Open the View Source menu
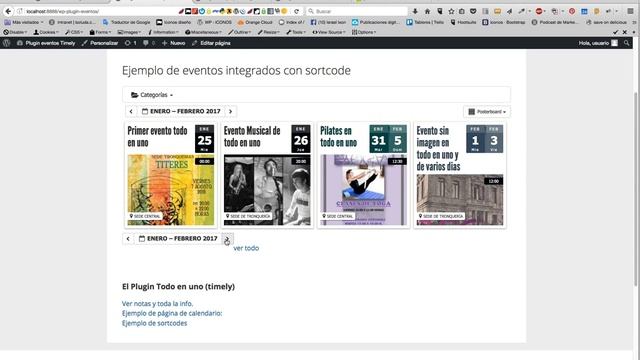This screenshot has width=640, height=360. click(329, 32)
